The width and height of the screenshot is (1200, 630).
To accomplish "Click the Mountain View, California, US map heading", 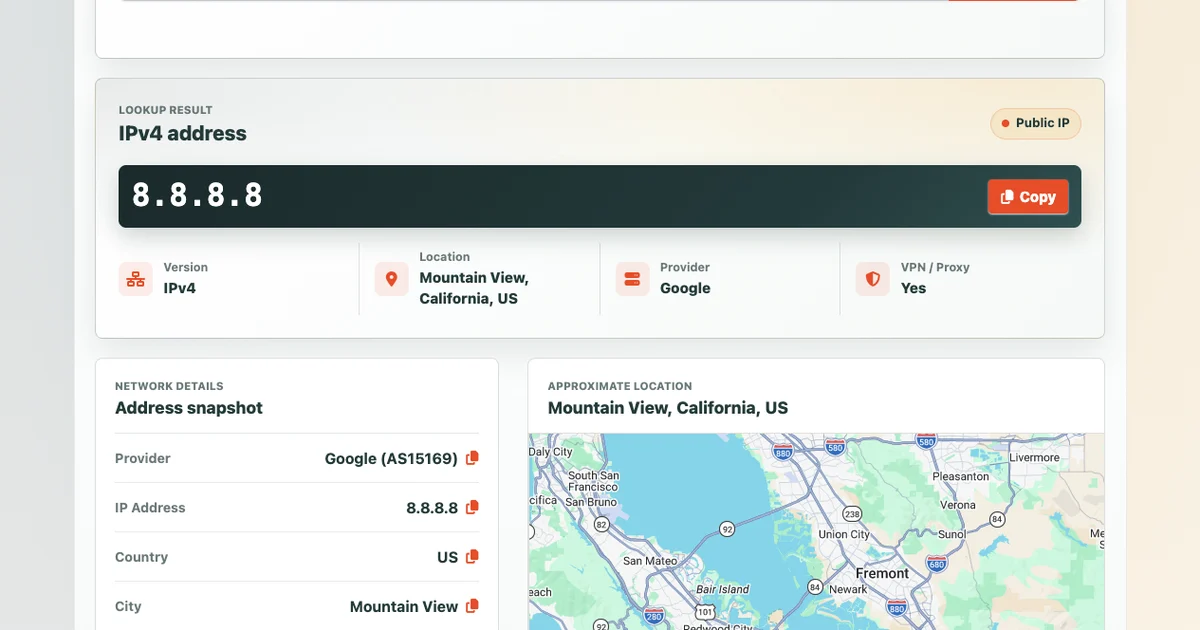I will pyautogui.click(x=668, y=408).
